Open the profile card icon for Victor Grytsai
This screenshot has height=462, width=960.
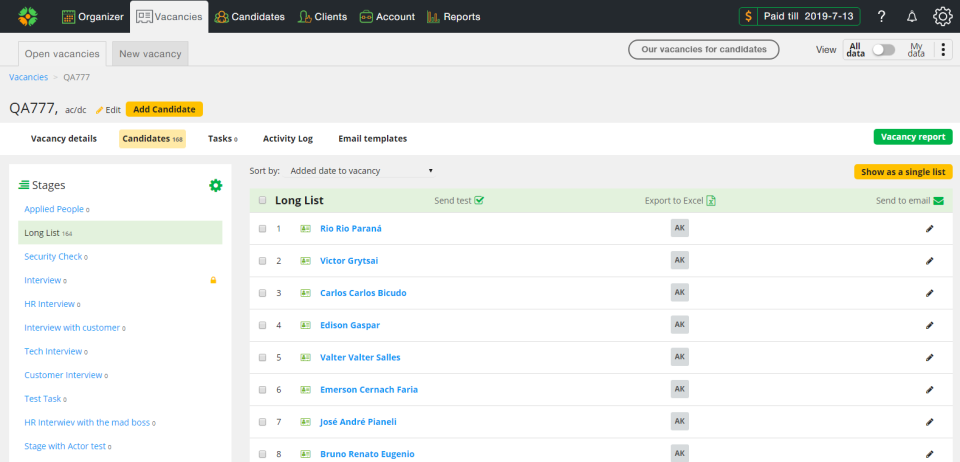(306, 261)
